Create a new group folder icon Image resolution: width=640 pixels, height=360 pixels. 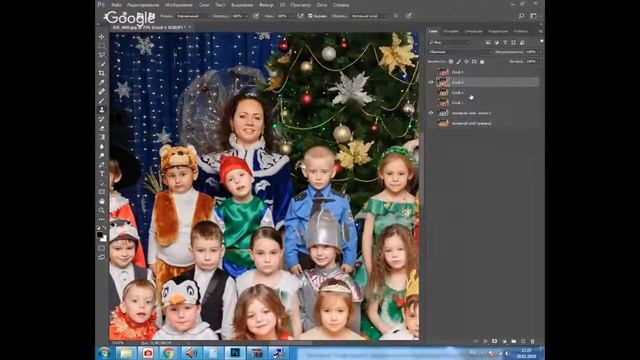pyautogui.click(x=513, y=341)
